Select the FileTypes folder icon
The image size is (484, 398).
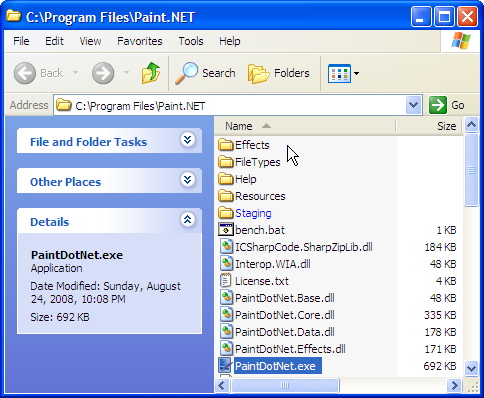click(226, 162)
